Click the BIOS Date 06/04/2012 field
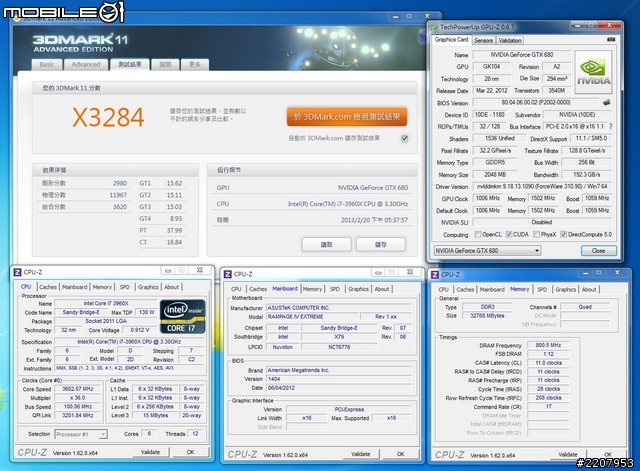This screenshot has height=471, width=640. pos(339,388)
